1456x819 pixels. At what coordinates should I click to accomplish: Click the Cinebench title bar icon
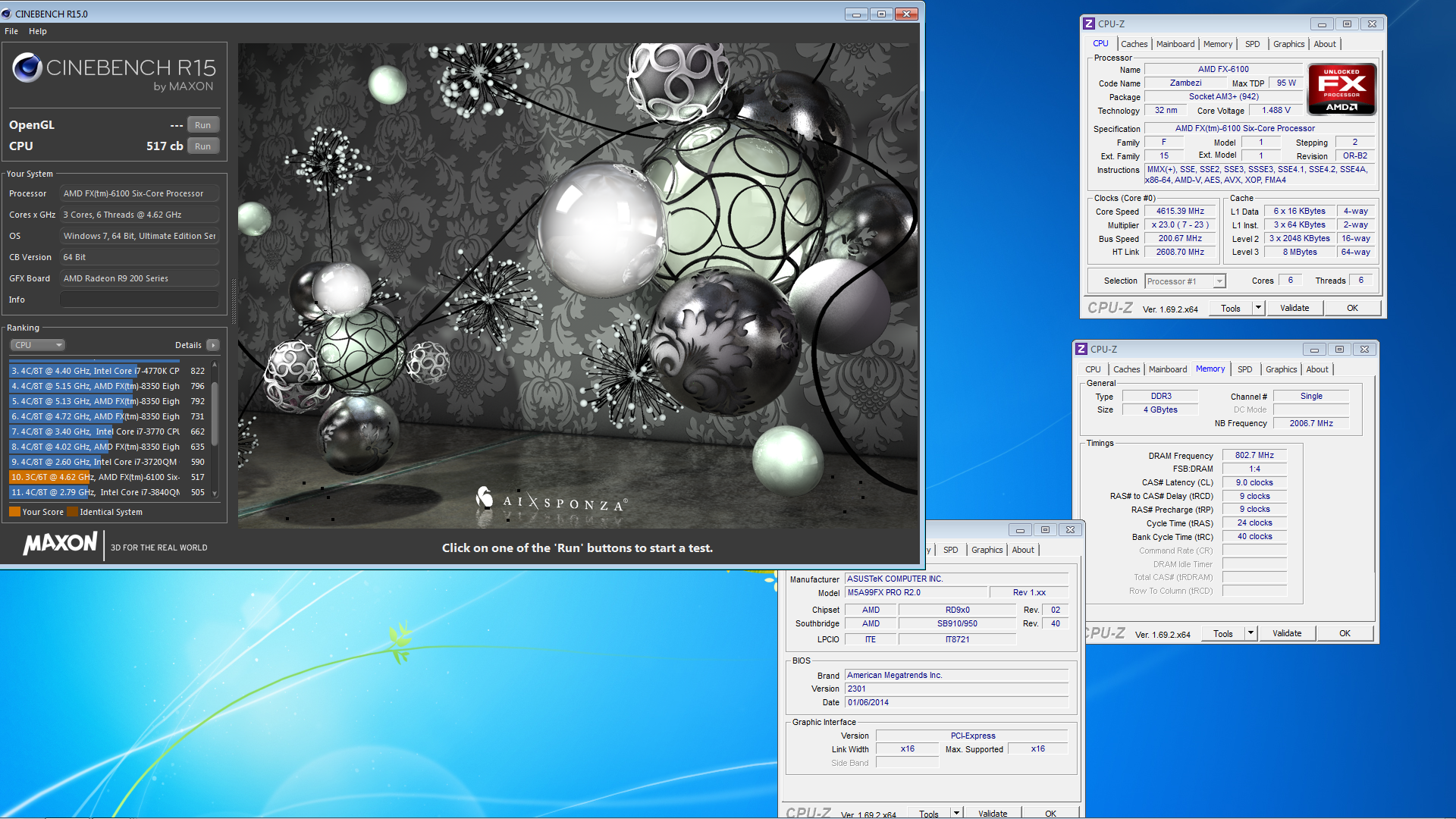click(x=7, y=14)
